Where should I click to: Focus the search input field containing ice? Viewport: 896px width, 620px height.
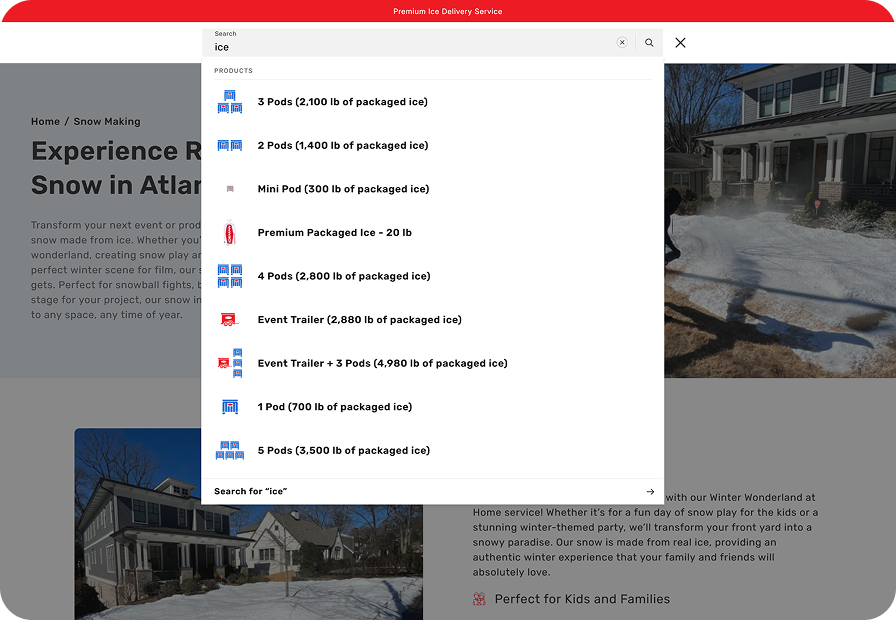[410, 47]
